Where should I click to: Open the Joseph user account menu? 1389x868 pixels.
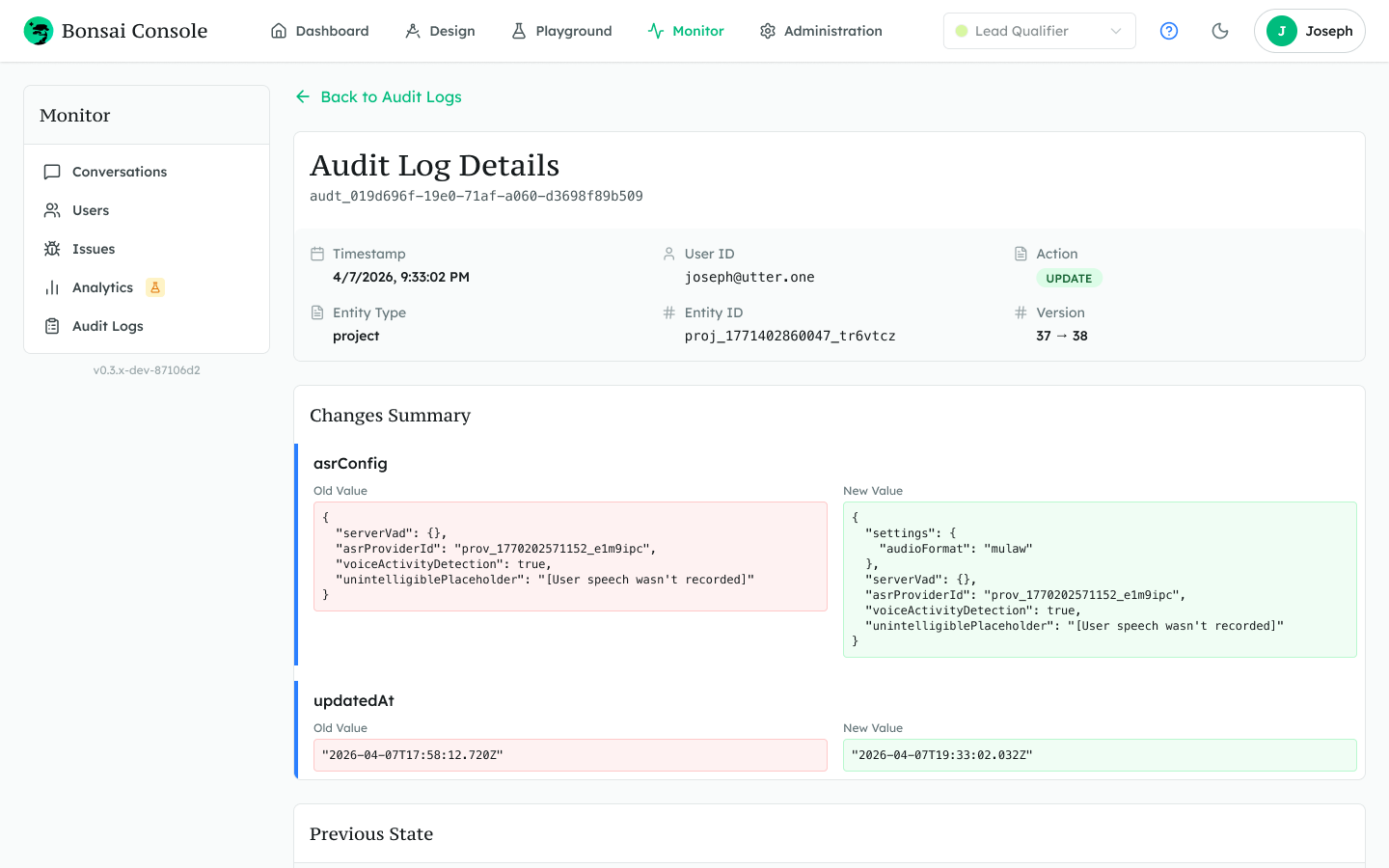point(1309,31)
